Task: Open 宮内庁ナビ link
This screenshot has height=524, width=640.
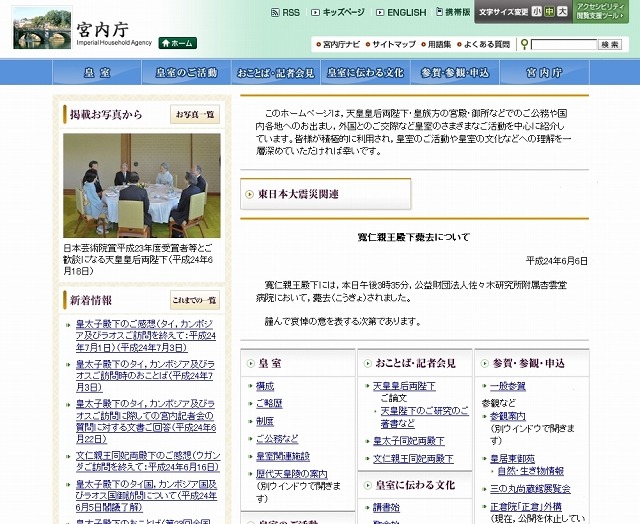Action: (x=338, y=44)
